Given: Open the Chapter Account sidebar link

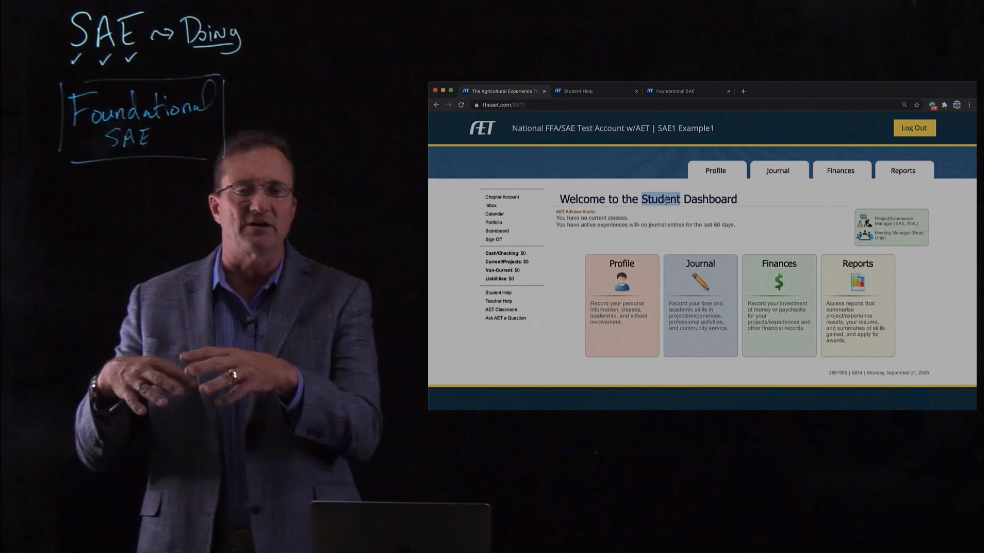Looking at the screenshot, I should 502,197.
